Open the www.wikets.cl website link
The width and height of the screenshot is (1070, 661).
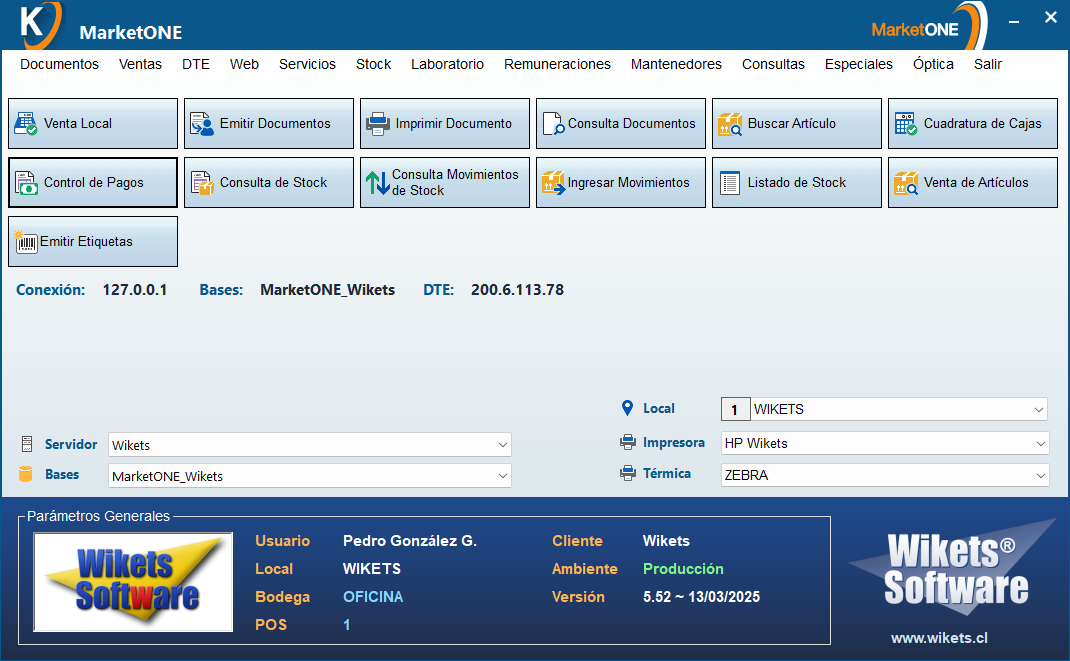939,637
